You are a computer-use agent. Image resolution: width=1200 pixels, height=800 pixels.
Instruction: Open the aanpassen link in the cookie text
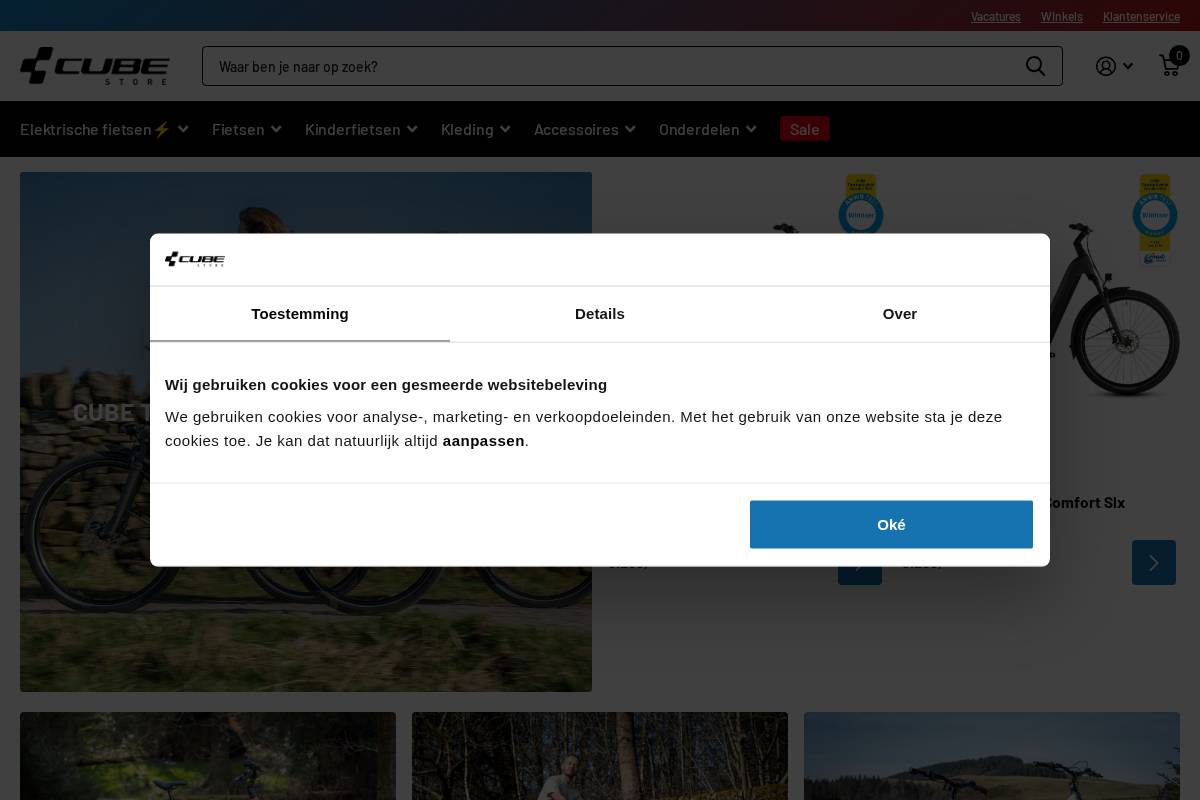coord(483,440)
